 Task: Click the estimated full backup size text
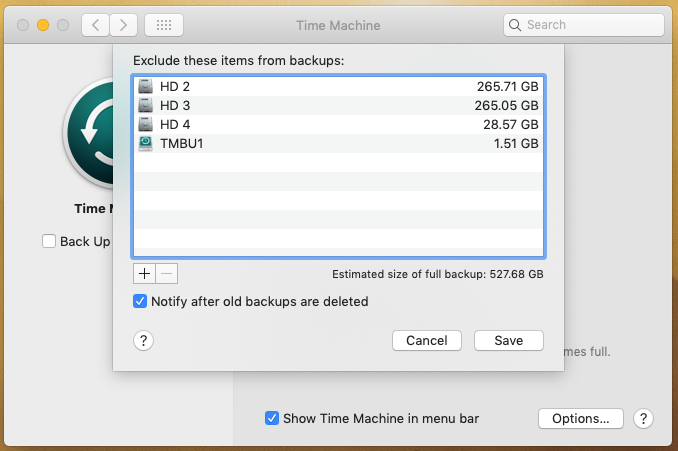click(x=438, y=274)
